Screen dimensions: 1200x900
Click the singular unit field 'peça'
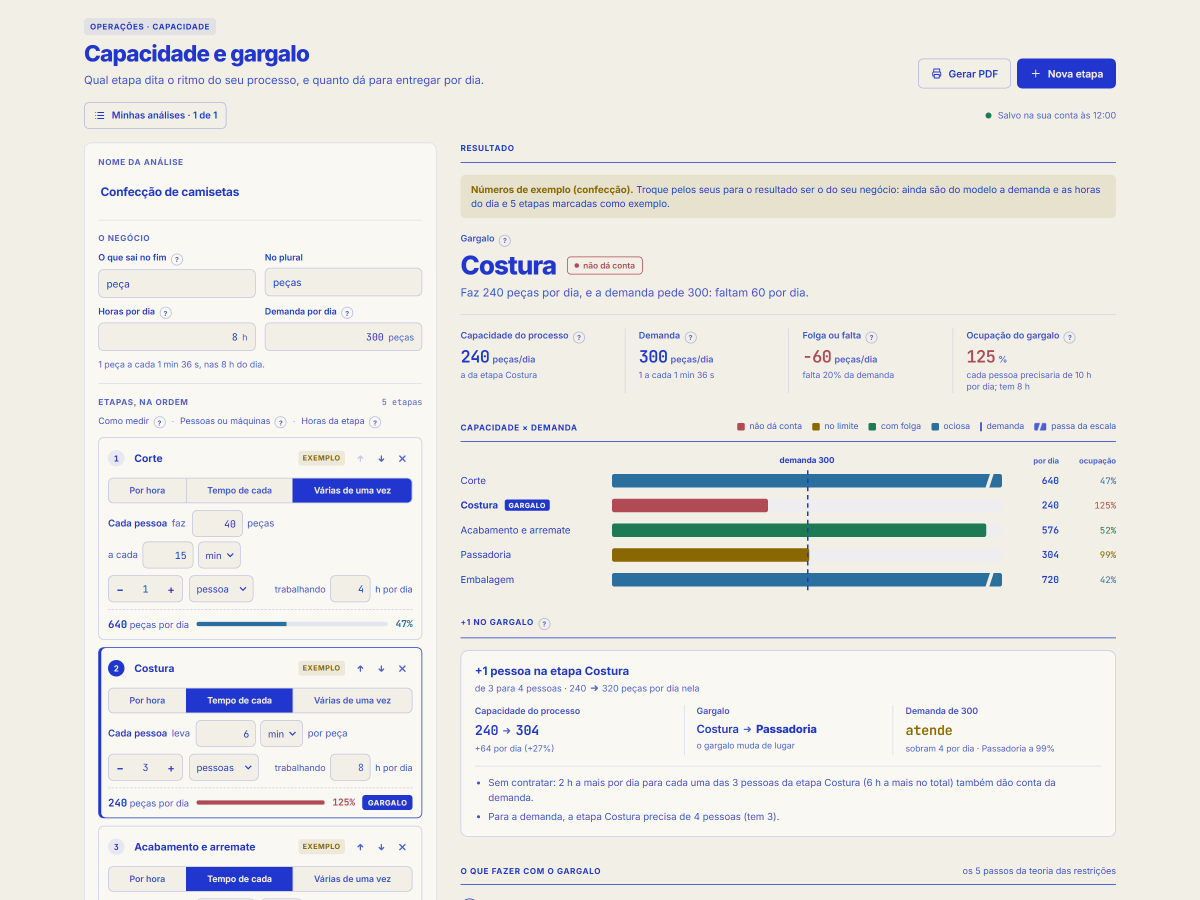pos(177,283)
